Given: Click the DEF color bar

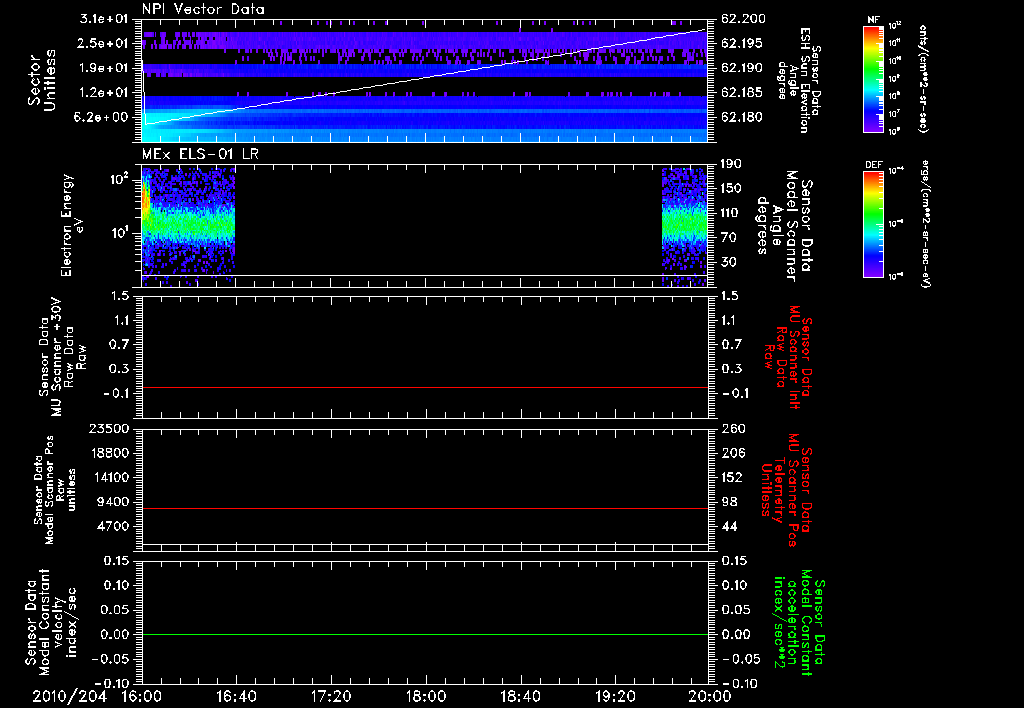Looking at the screenshot, I should pyautogui.click(x=873, y=224).
